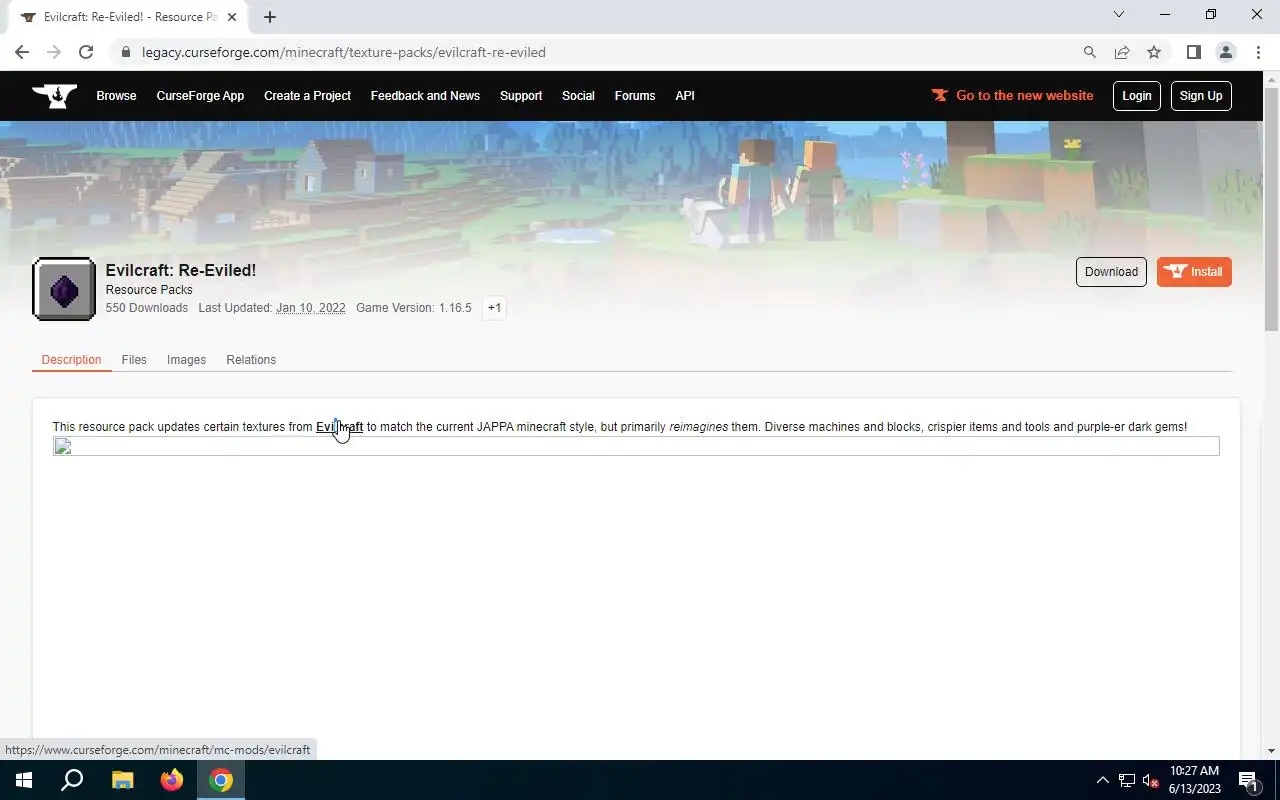Open Forums link
Screen dimensions: 1280x800
click(x=635, y=96)
